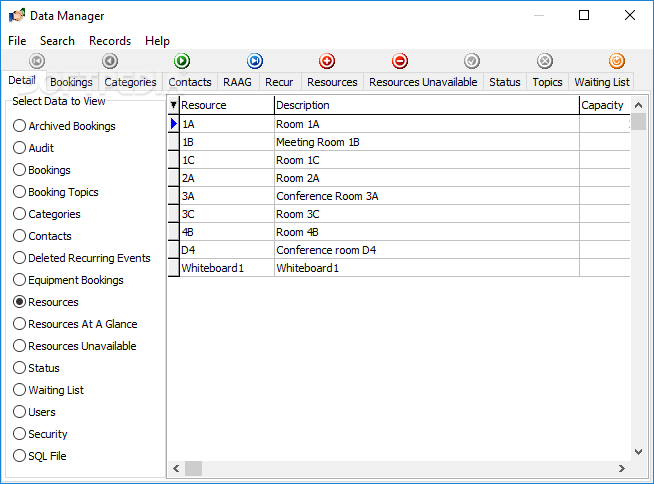654x484 pixels.
Task: Click the grey checkmark save icon
Action: [x=472, y=61]
